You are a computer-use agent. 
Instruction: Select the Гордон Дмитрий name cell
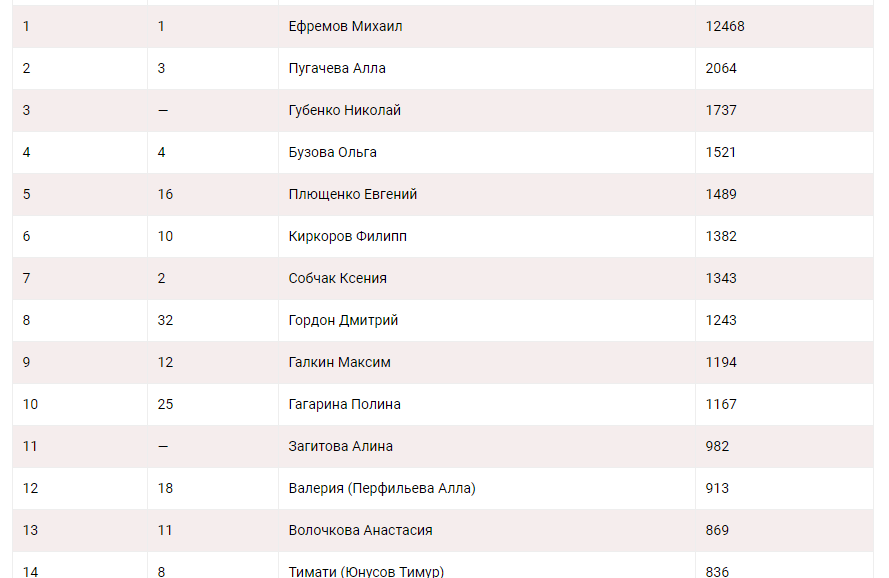coord(343,320)
